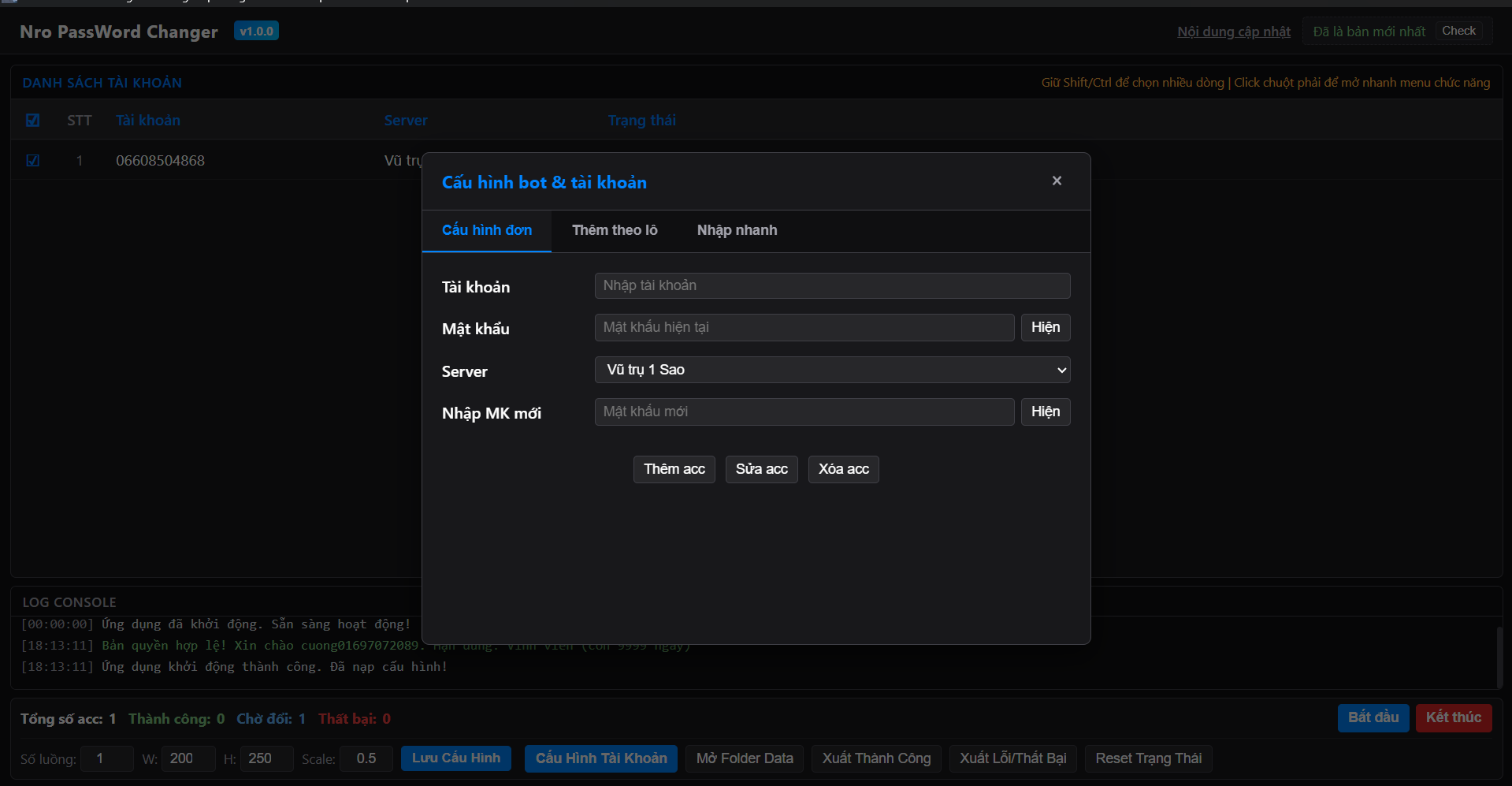Show current password with Hiện button
The width and height of the screenshot is (1512, 786).
tap(1046, 327)
